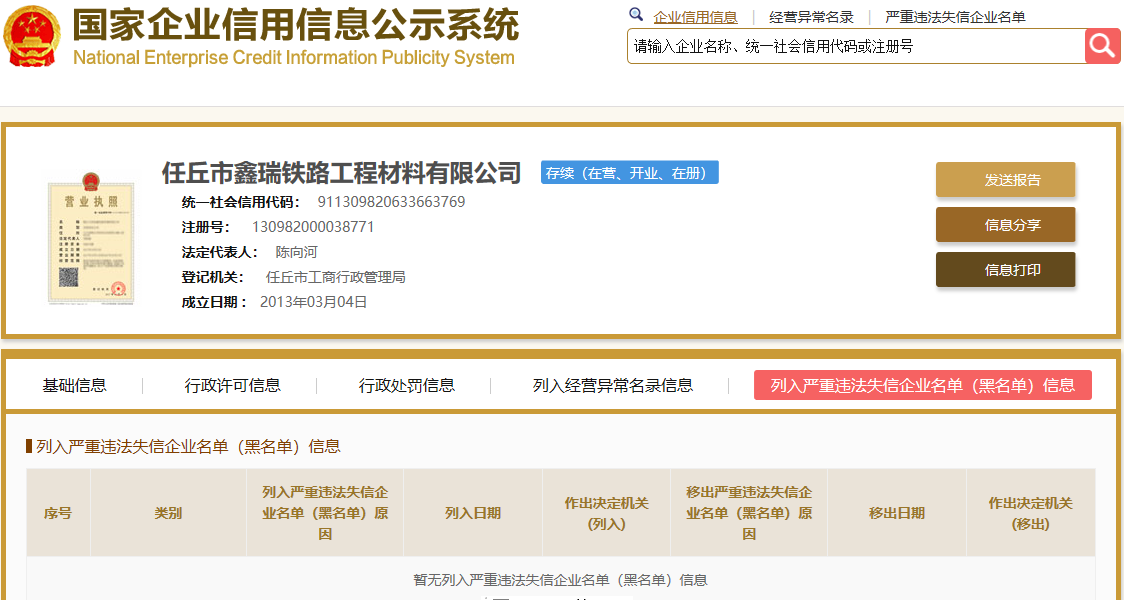The image size is (1124, 600).
Task: Click the national emblem logo
Action: click(32, 36)
